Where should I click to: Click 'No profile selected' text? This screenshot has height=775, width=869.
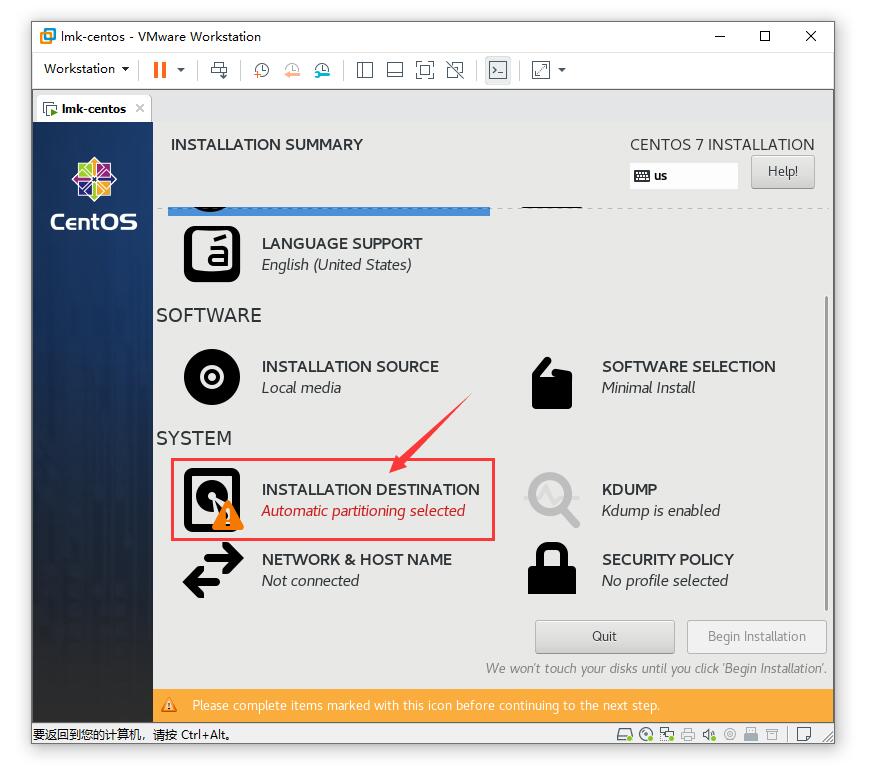[x=664, y=580]
